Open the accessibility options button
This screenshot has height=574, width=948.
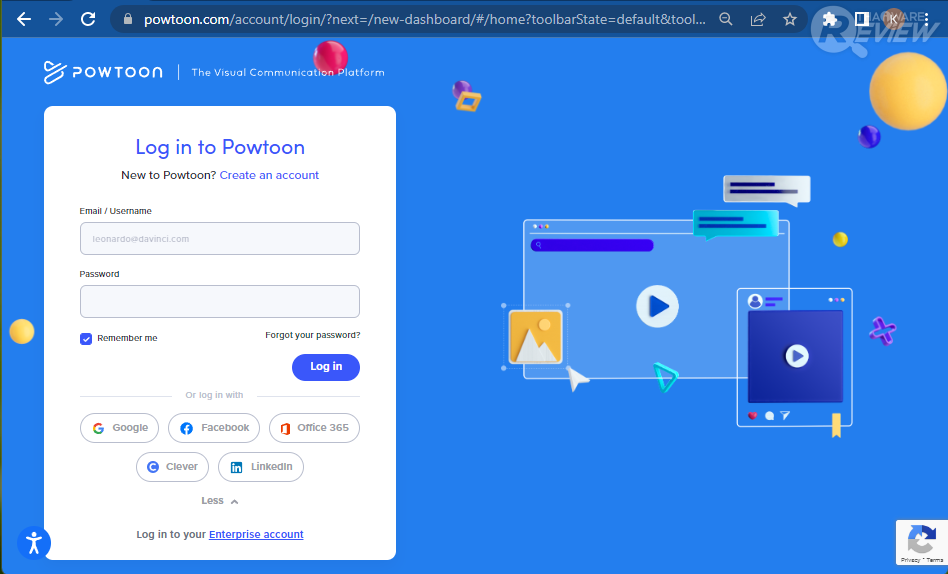click(34, 543)
